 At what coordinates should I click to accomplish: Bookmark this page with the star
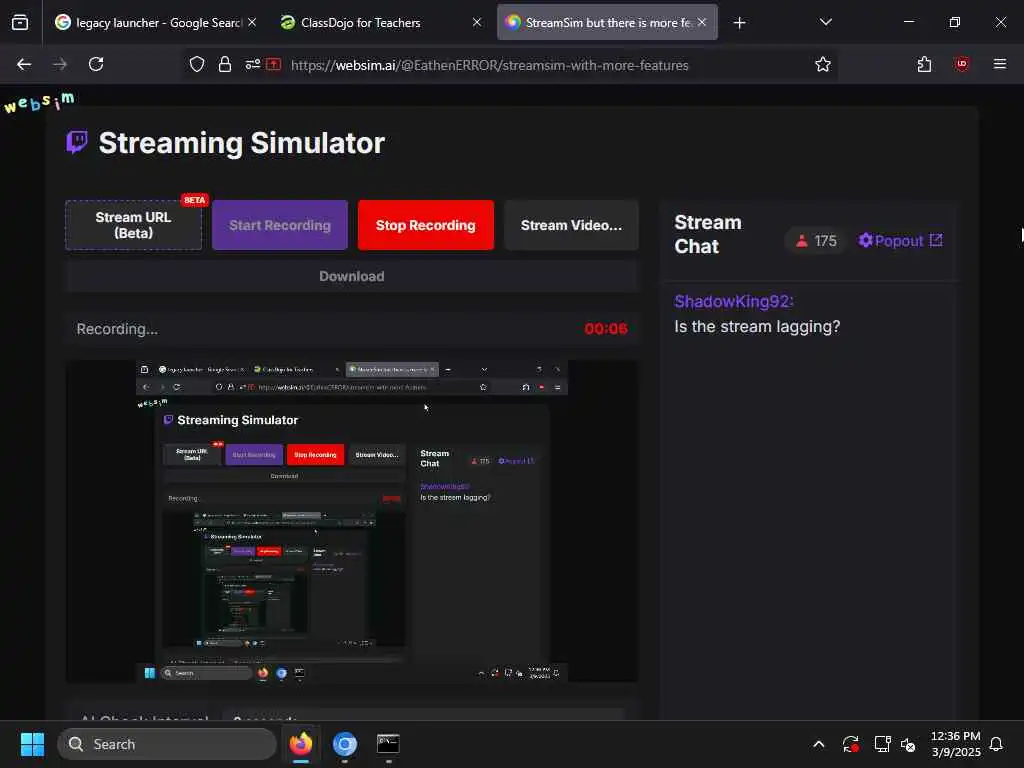823,64
